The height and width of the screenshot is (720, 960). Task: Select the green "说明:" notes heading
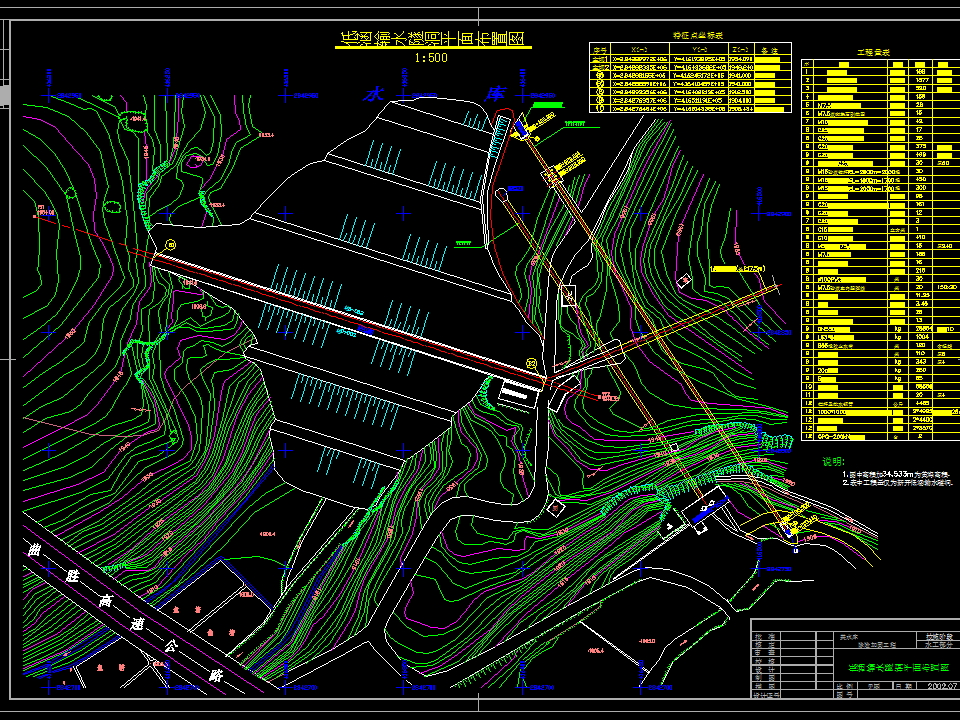(833, 462)
